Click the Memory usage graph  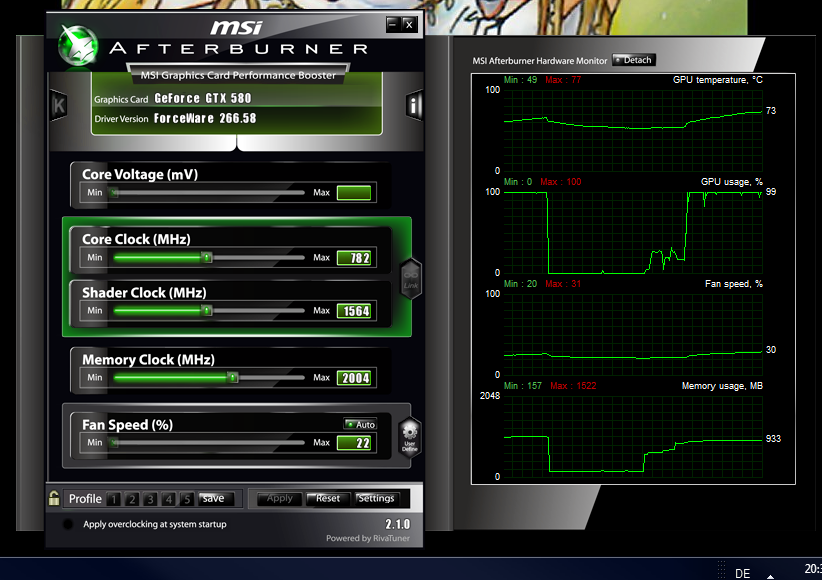click(633, 436)
